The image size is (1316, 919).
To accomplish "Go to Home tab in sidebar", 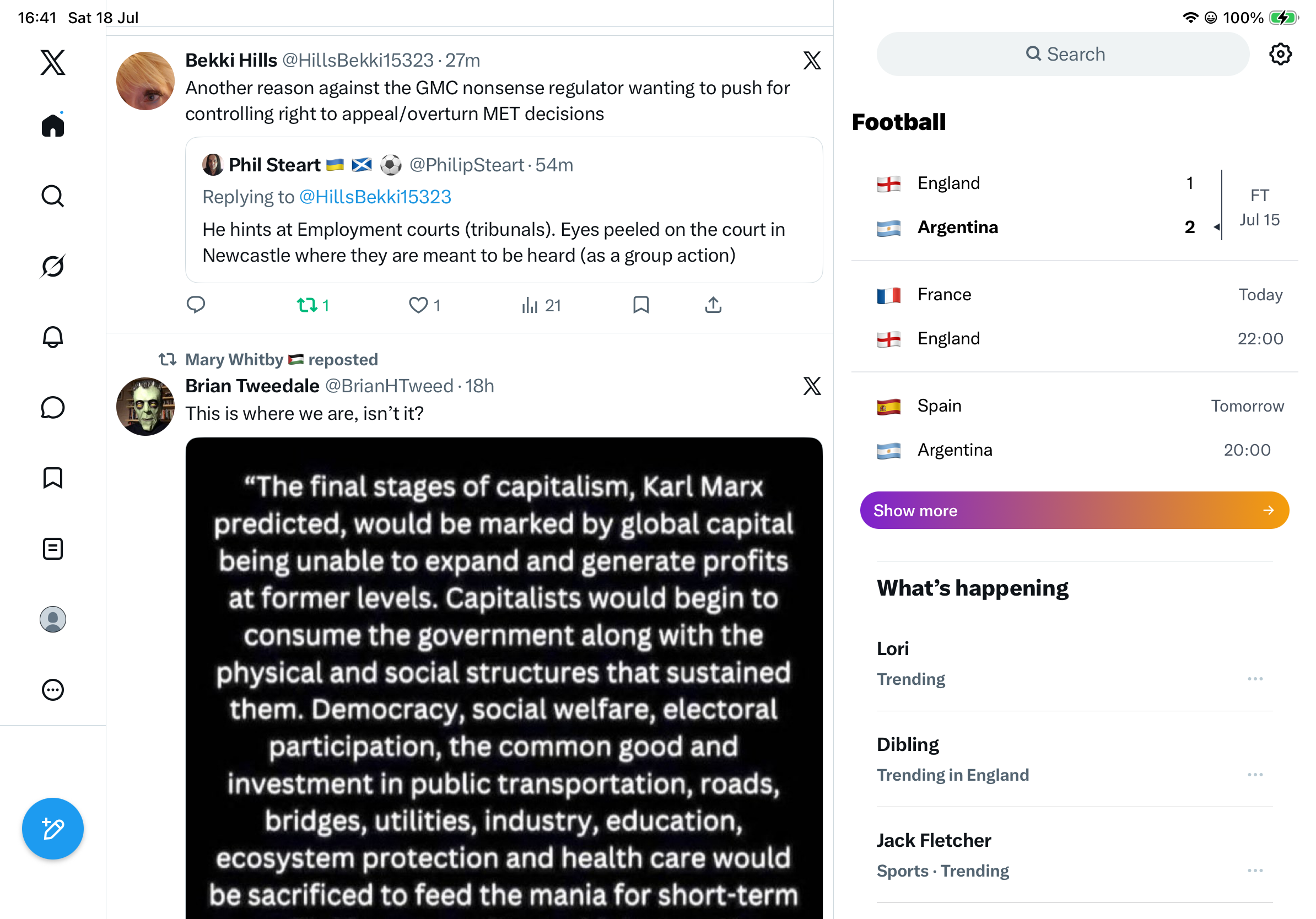I will point(53,125).
